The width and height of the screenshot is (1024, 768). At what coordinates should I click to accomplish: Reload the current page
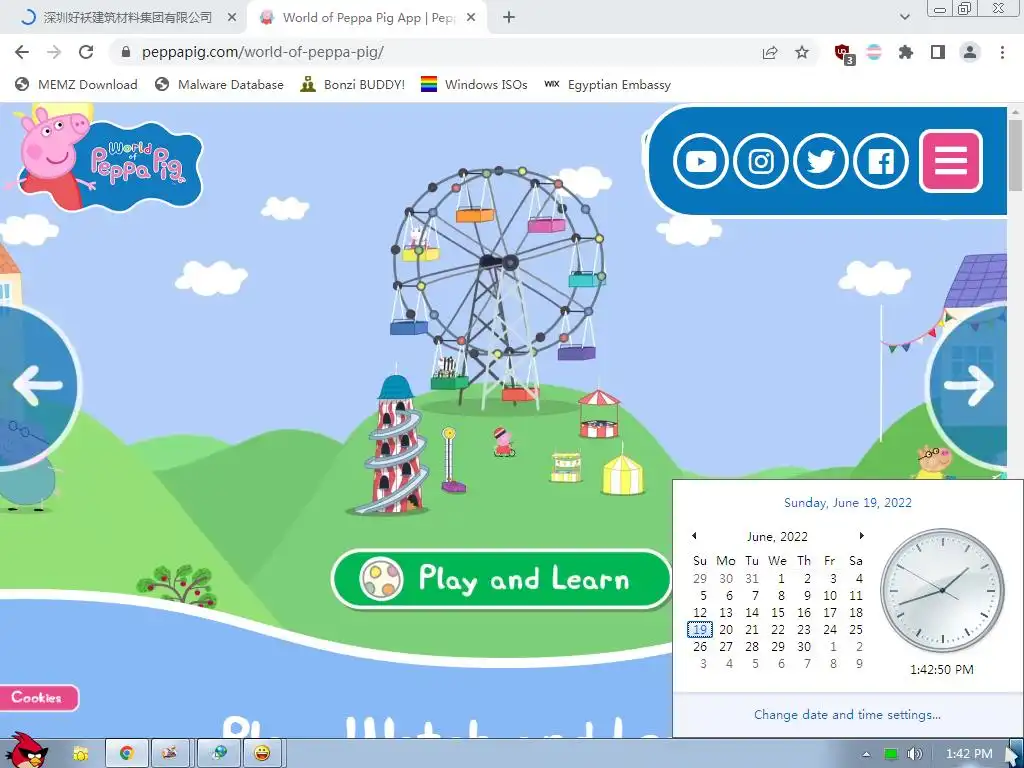(x=86, y=52)
